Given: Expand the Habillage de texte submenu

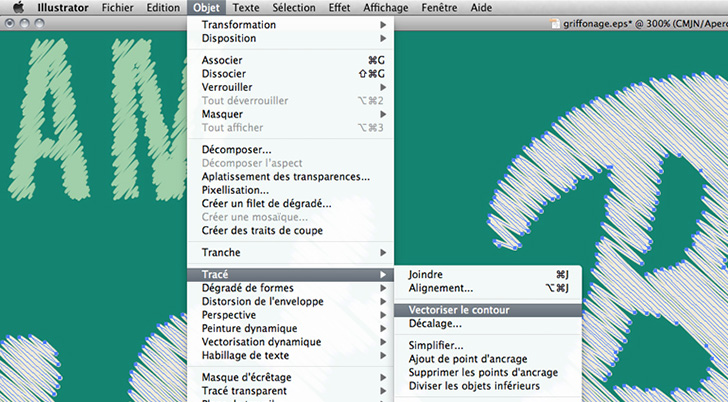Looking at the screenshot, I should (291, 355).
